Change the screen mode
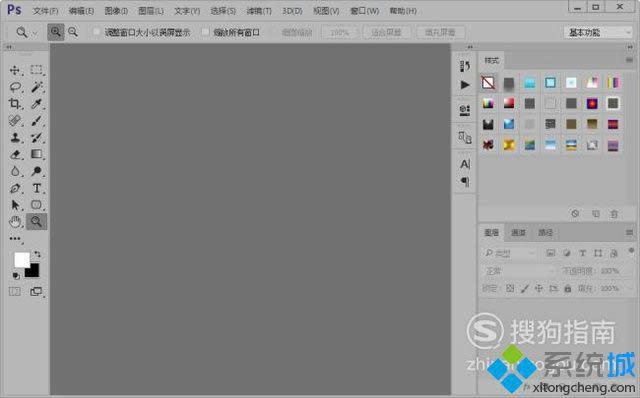 [x=36, y=291]
